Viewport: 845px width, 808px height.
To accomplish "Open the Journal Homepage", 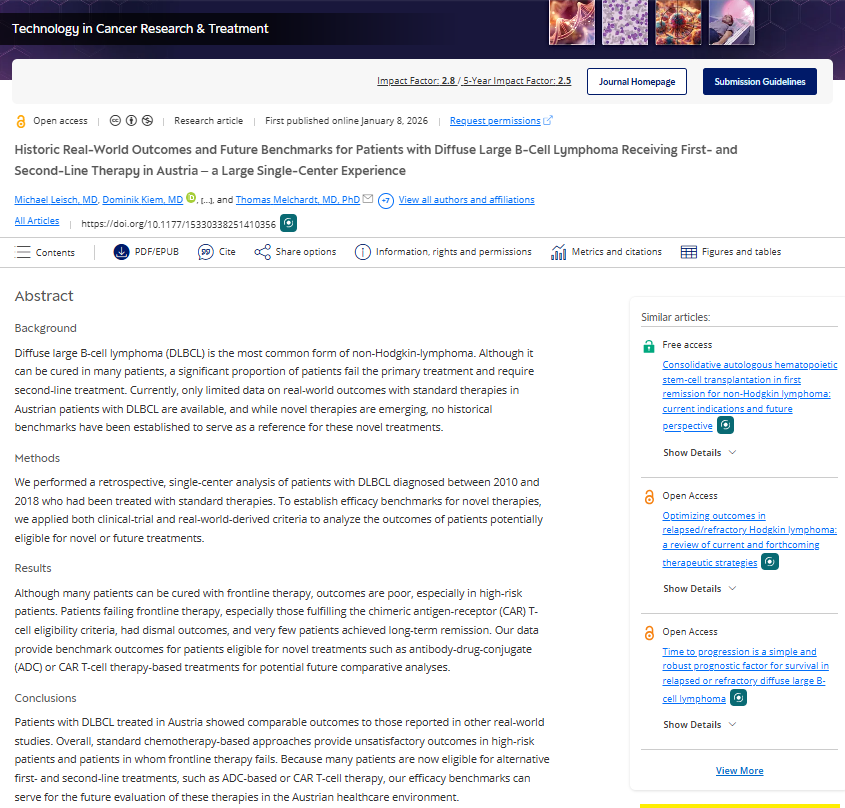I will pyautogui.click(x=637, y=82).
